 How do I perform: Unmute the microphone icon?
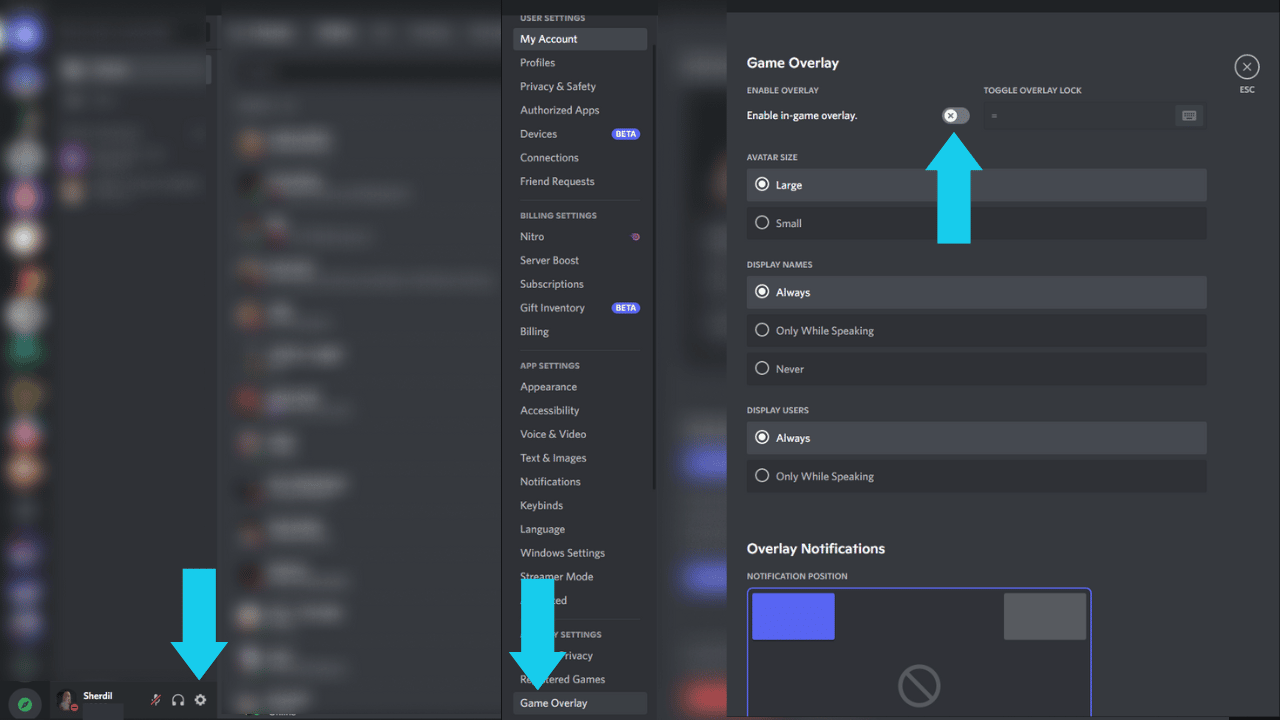[x=155, y=700]
